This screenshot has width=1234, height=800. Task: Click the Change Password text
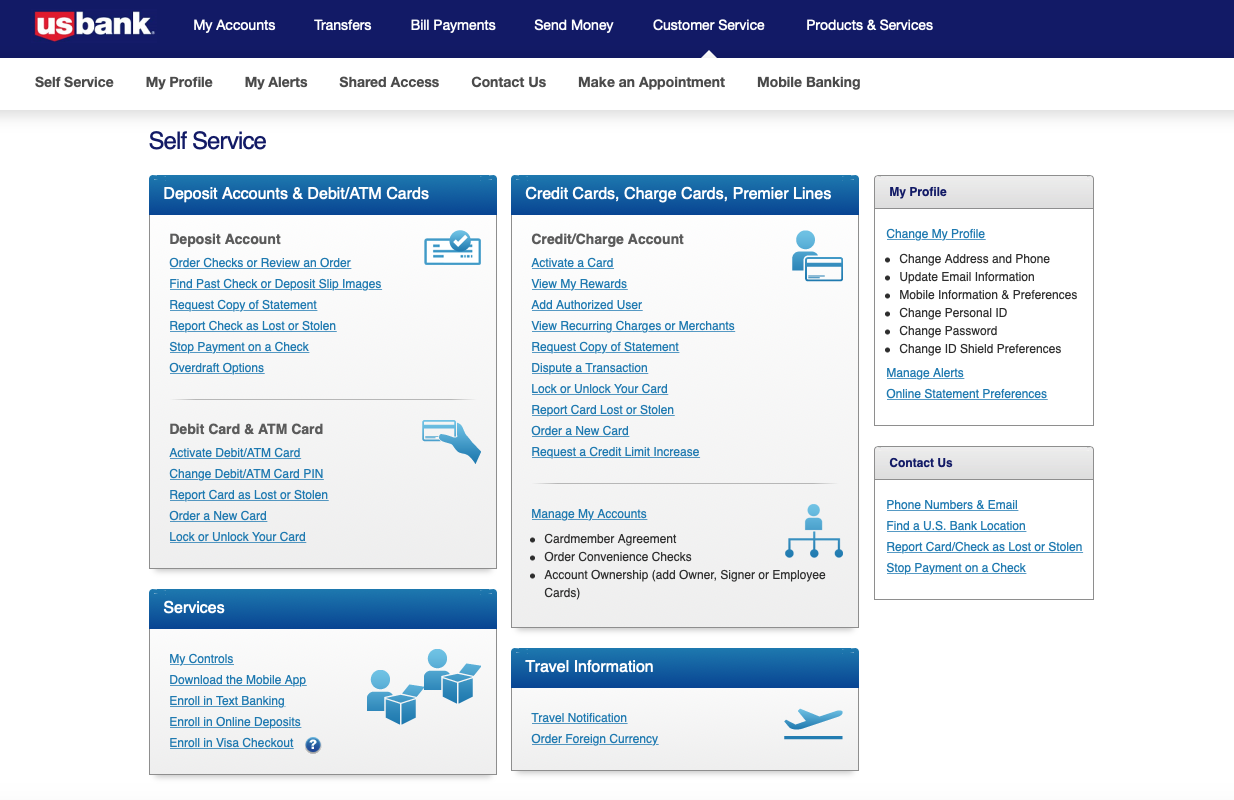tap(948, 331)
